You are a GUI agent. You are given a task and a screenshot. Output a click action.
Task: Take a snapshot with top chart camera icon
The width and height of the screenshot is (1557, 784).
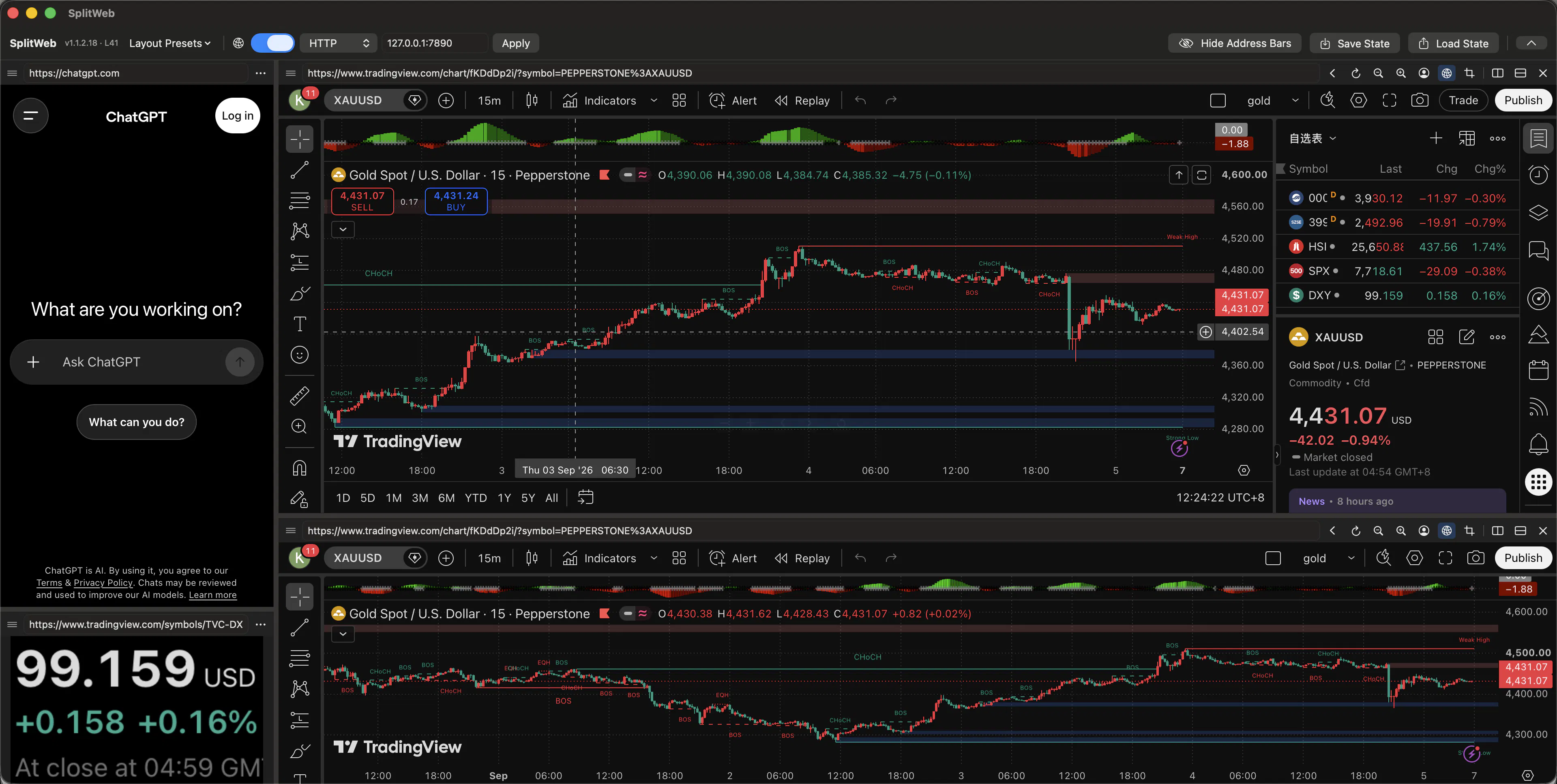click(1420, 101)
